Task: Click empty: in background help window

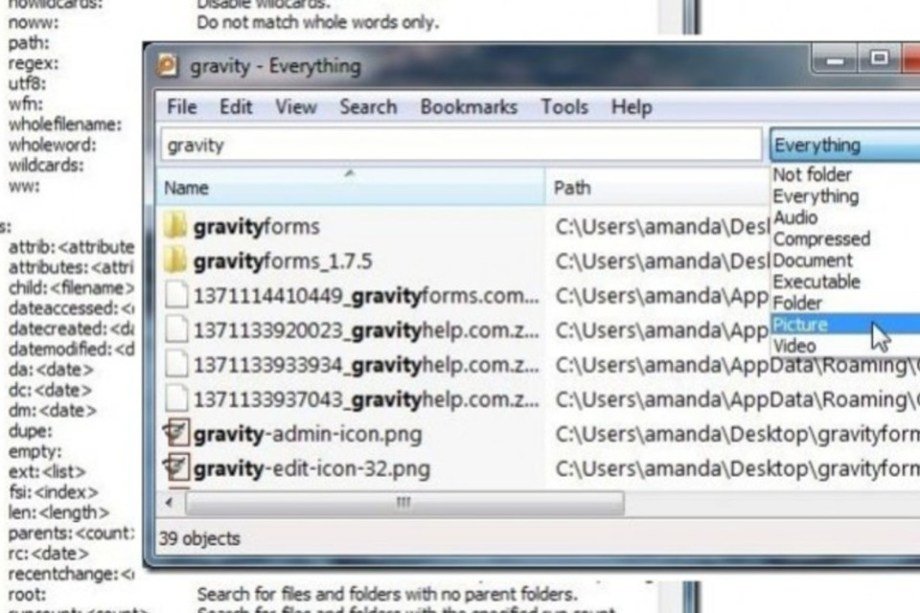Action: coord(35,452)
